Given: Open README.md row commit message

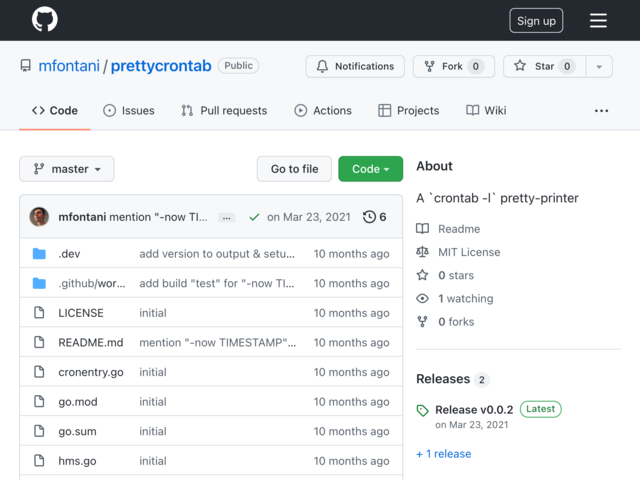Looking at the screenshot, I should click(218, 342).
